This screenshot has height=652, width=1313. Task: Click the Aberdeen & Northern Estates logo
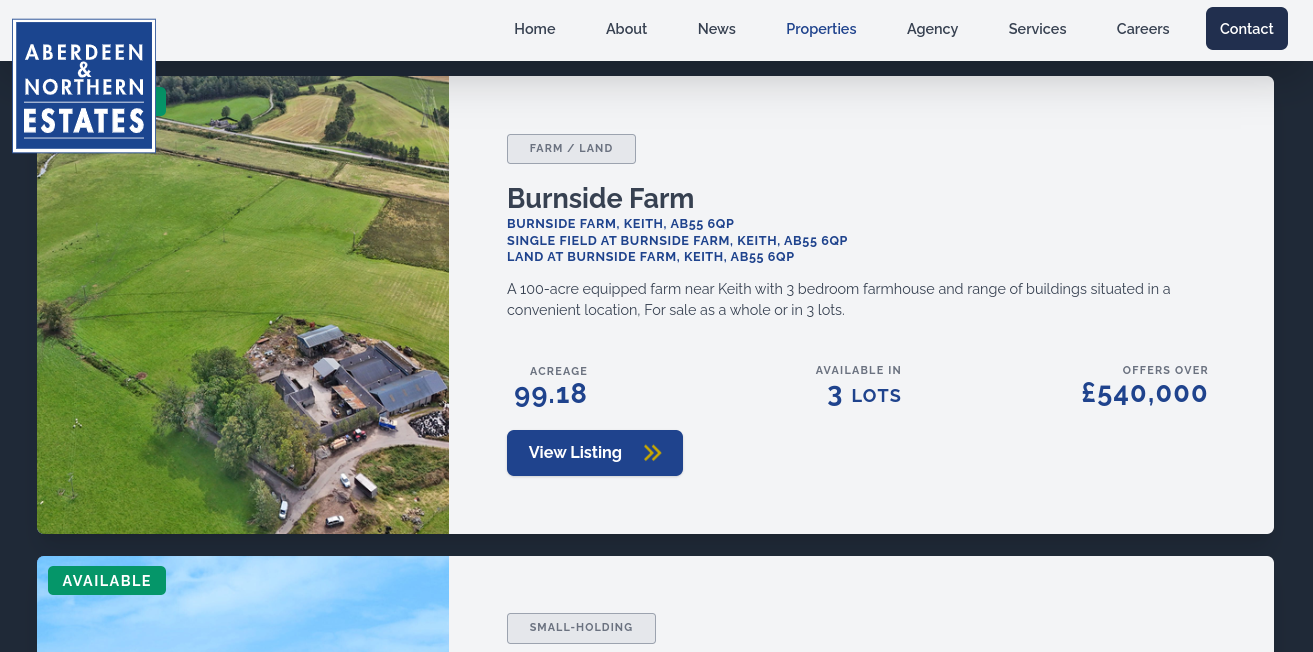84,86
